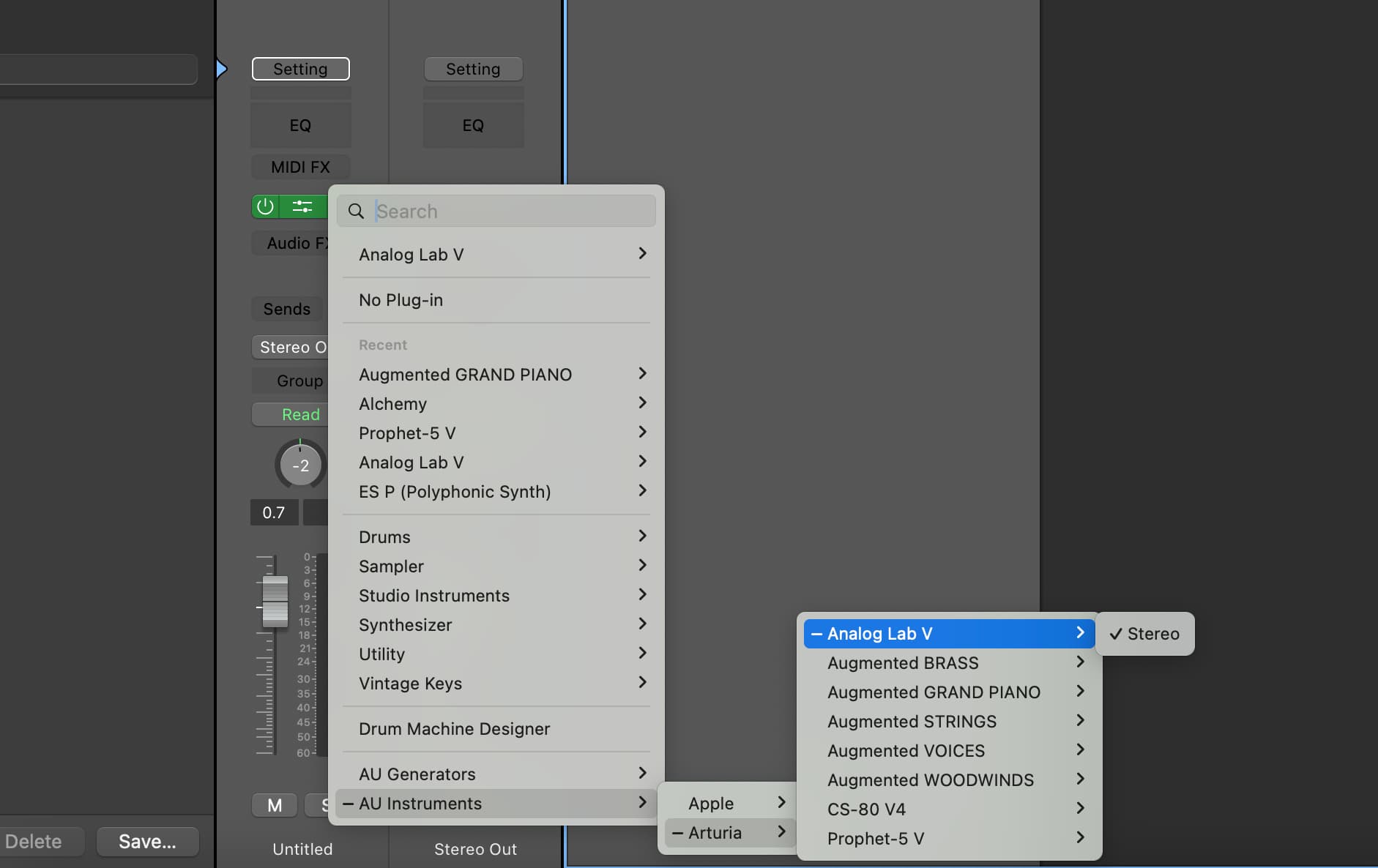Image resolution: width=1378 pixels, height=868 pixels.
Task: Click the MIDI FX slot
Action: click(x=301, y=167)
